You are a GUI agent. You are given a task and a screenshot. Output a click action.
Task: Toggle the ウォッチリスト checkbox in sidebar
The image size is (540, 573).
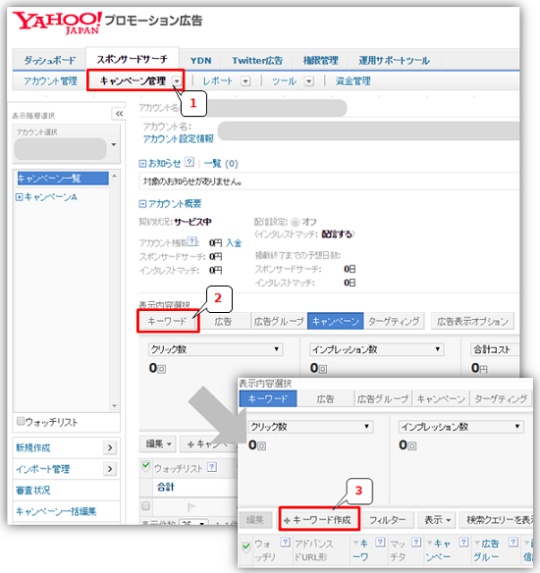pos(21,421)
